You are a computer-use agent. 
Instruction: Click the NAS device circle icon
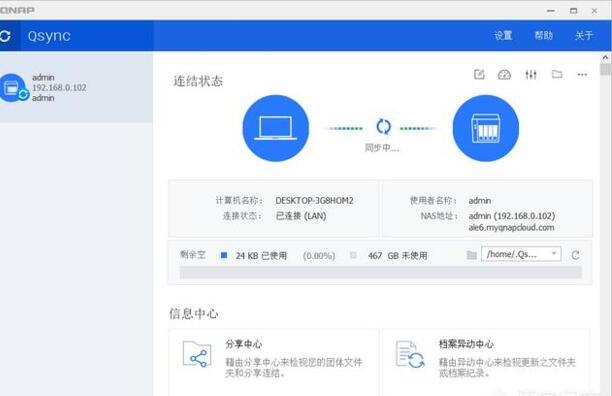(486, 128)
